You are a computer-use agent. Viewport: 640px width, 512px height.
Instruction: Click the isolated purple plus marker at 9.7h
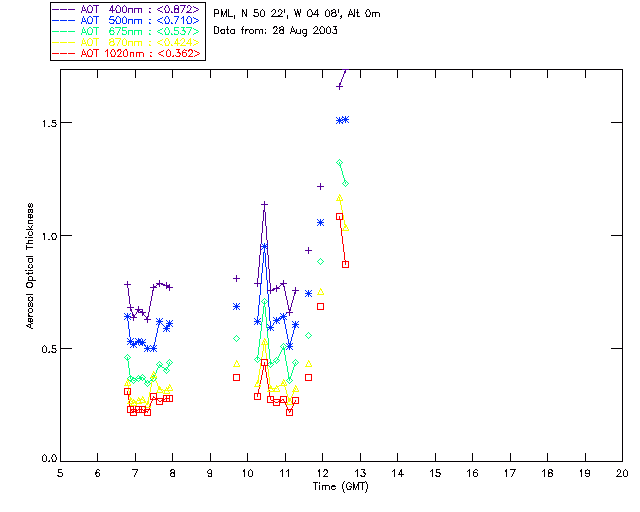pos(236,278)
